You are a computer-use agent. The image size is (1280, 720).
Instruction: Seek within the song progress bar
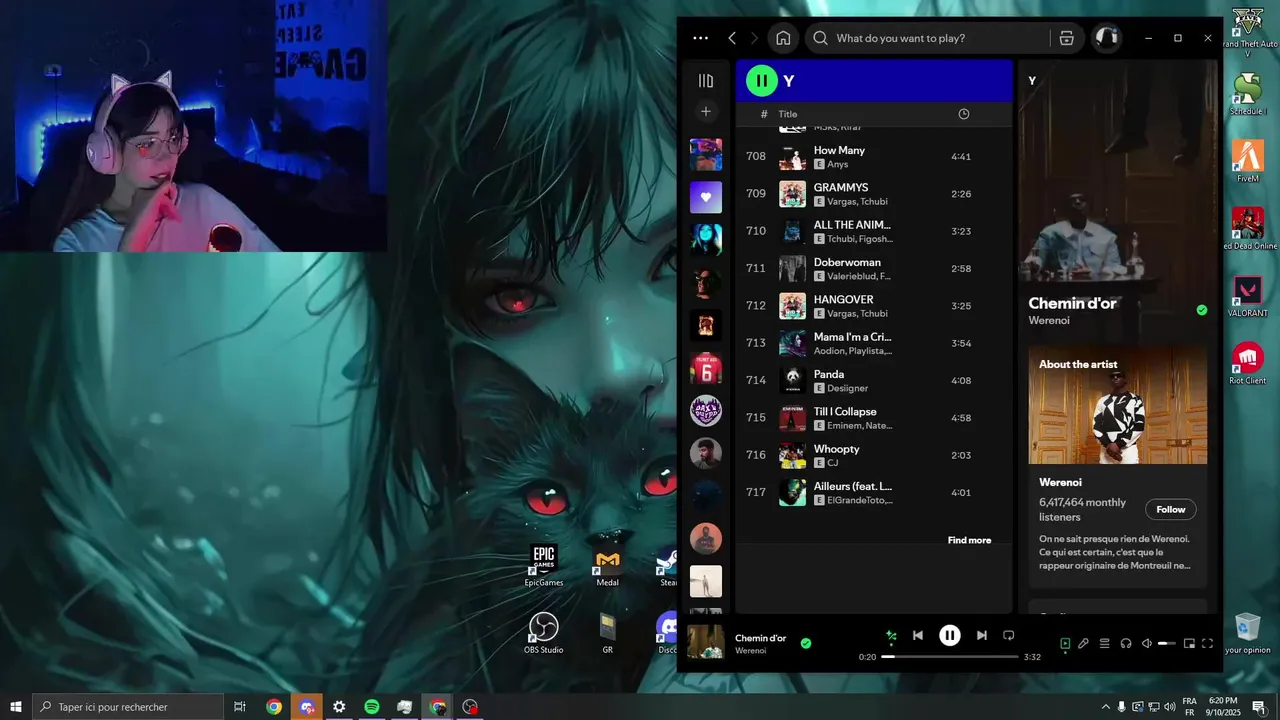(x=950, y=657)
